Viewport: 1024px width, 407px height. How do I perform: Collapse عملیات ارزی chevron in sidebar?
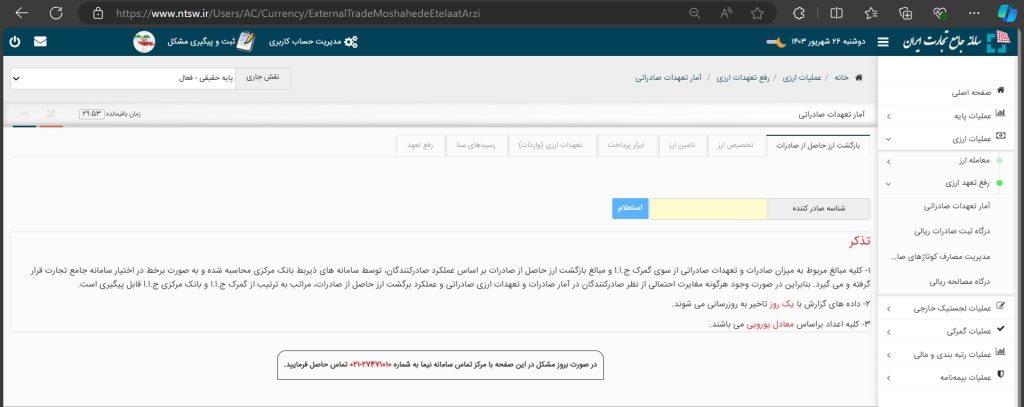pyautogui.click(x=888, y=139)
